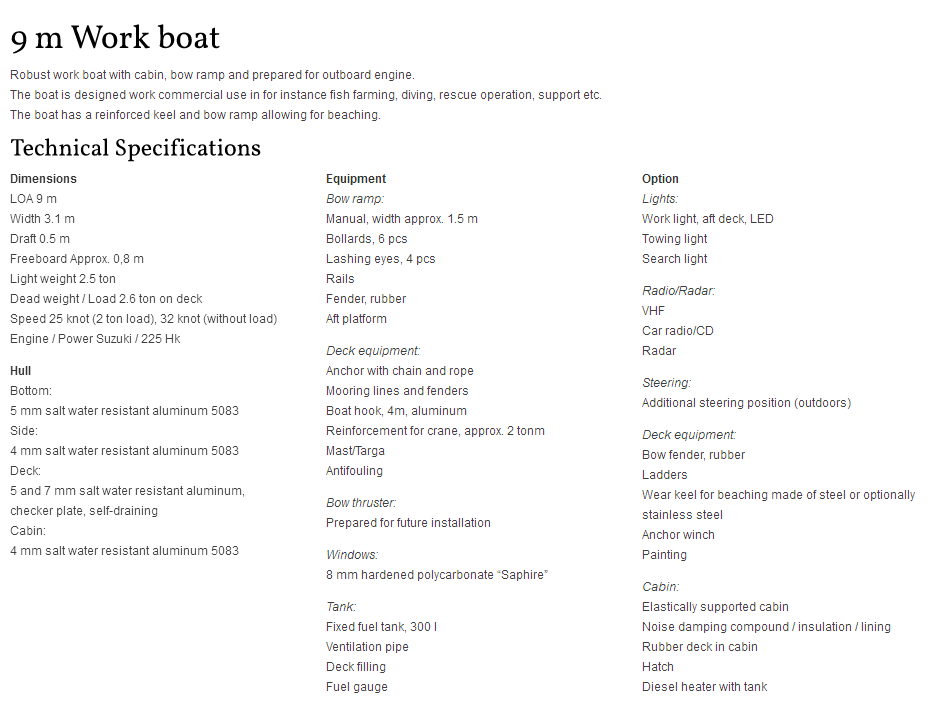This screenshot has width=935, height=707.
Task: Click the "Bow thruster:" subheading
Action: [358, 503]
